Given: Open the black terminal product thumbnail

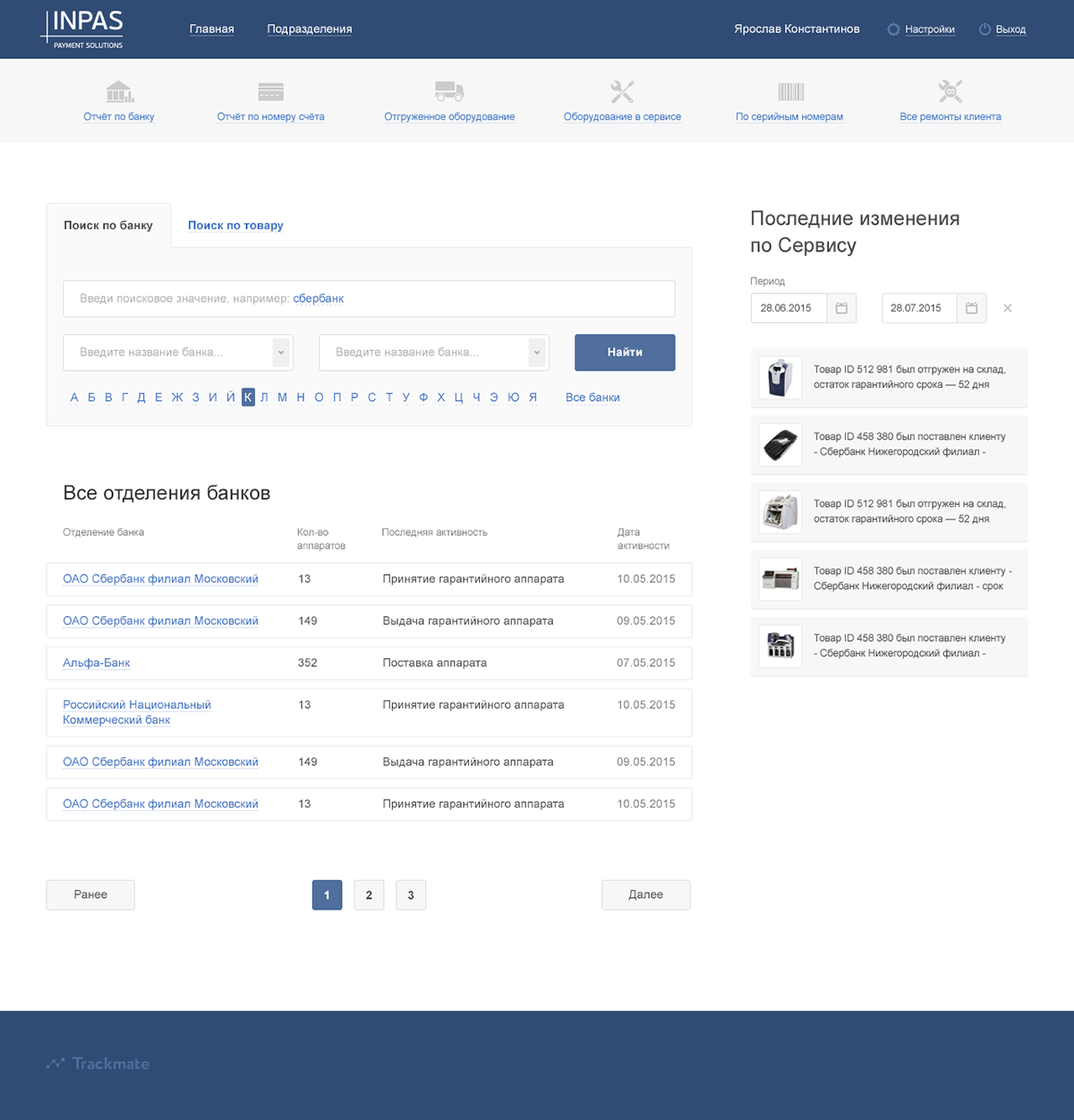Looking at the screenshot, I should (780, 445).
